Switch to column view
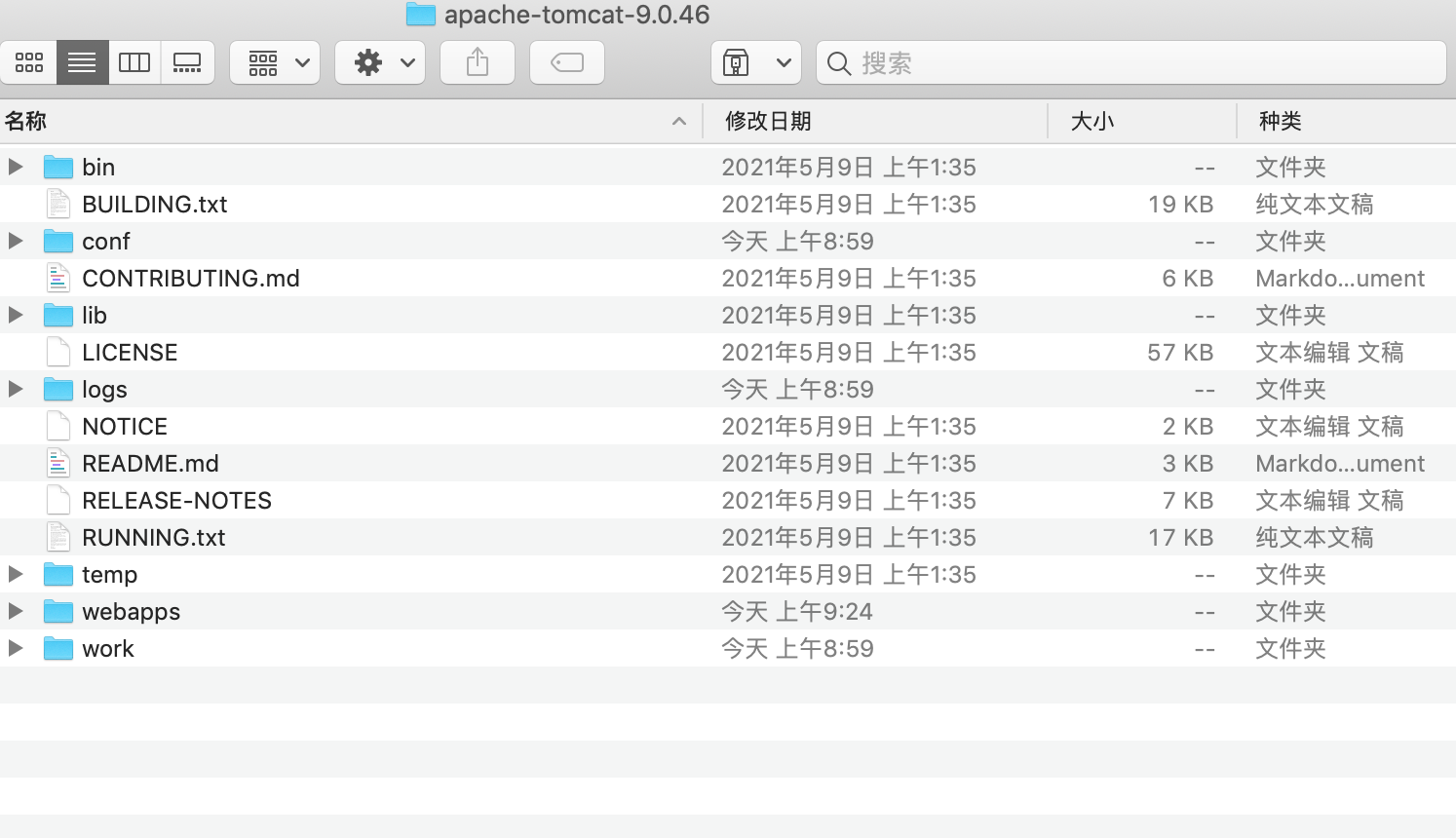1456x838 pixels. (x=134, y=61)
